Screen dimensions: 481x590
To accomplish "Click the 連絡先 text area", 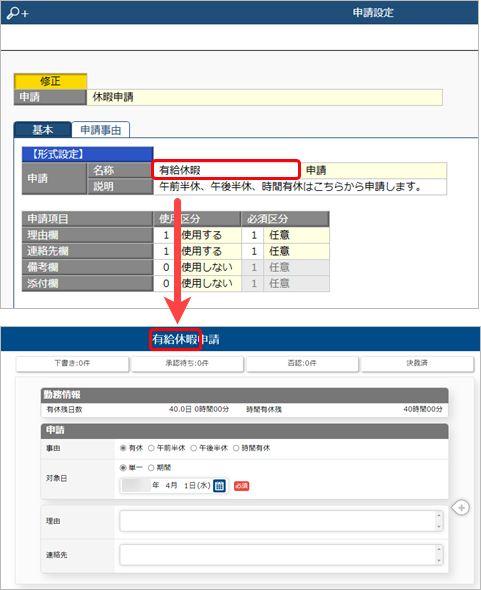I will click(x=281, y=555).
